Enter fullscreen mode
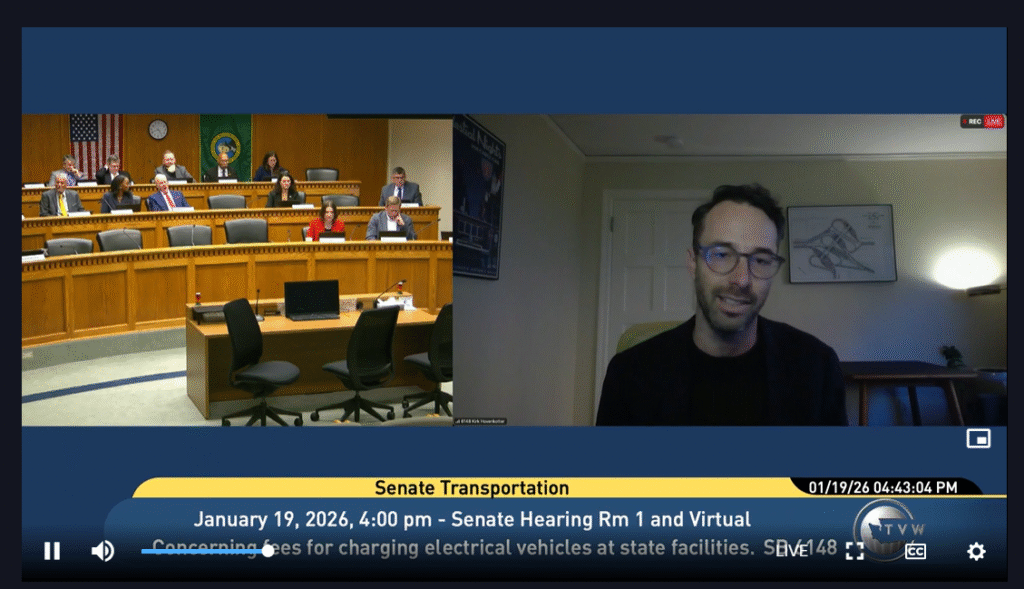The width and height of the screenshot is (1024, 589). [x=855, y=551]
